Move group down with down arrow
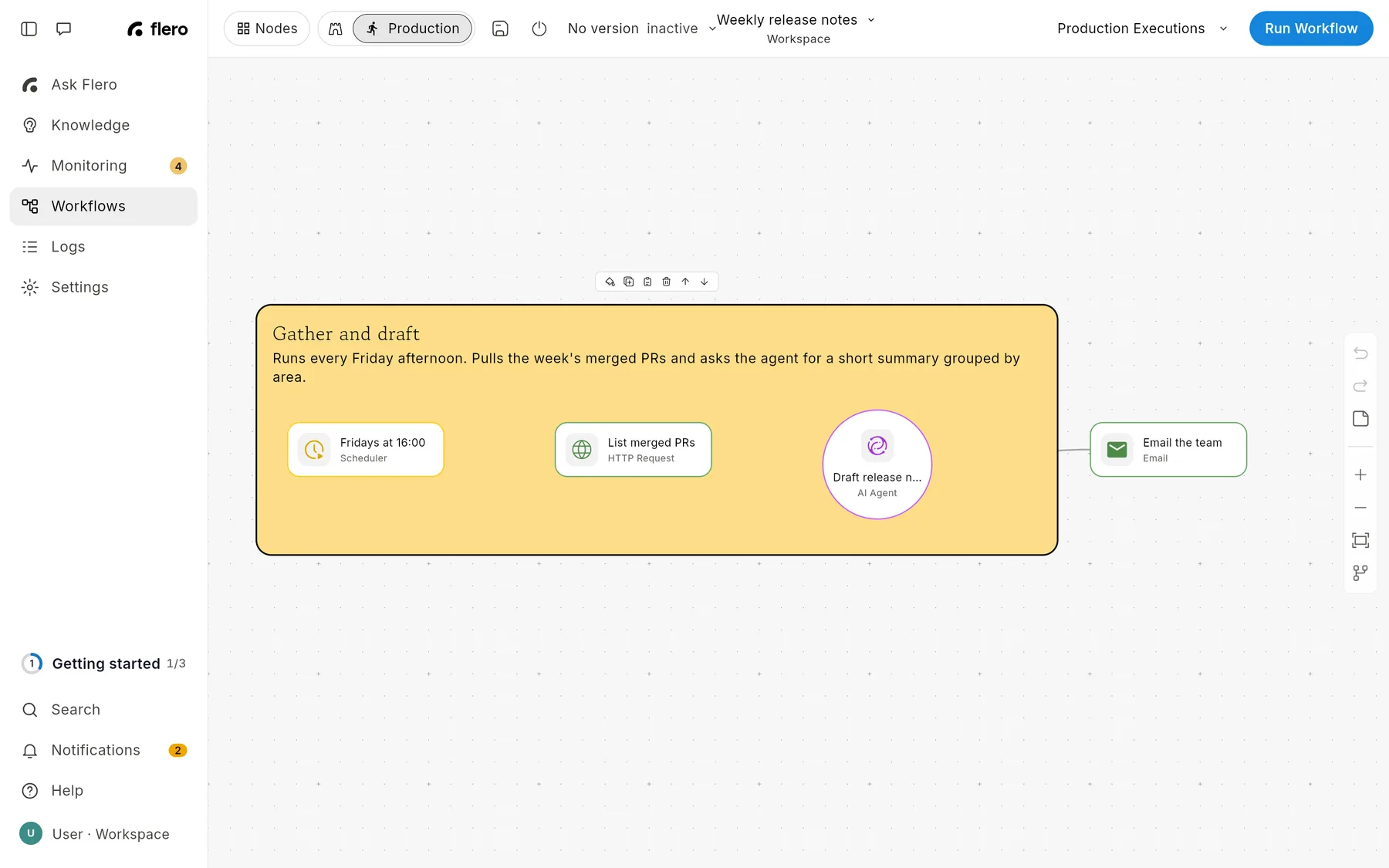Viewport: 1389px width, 868px height. (705, 282)
